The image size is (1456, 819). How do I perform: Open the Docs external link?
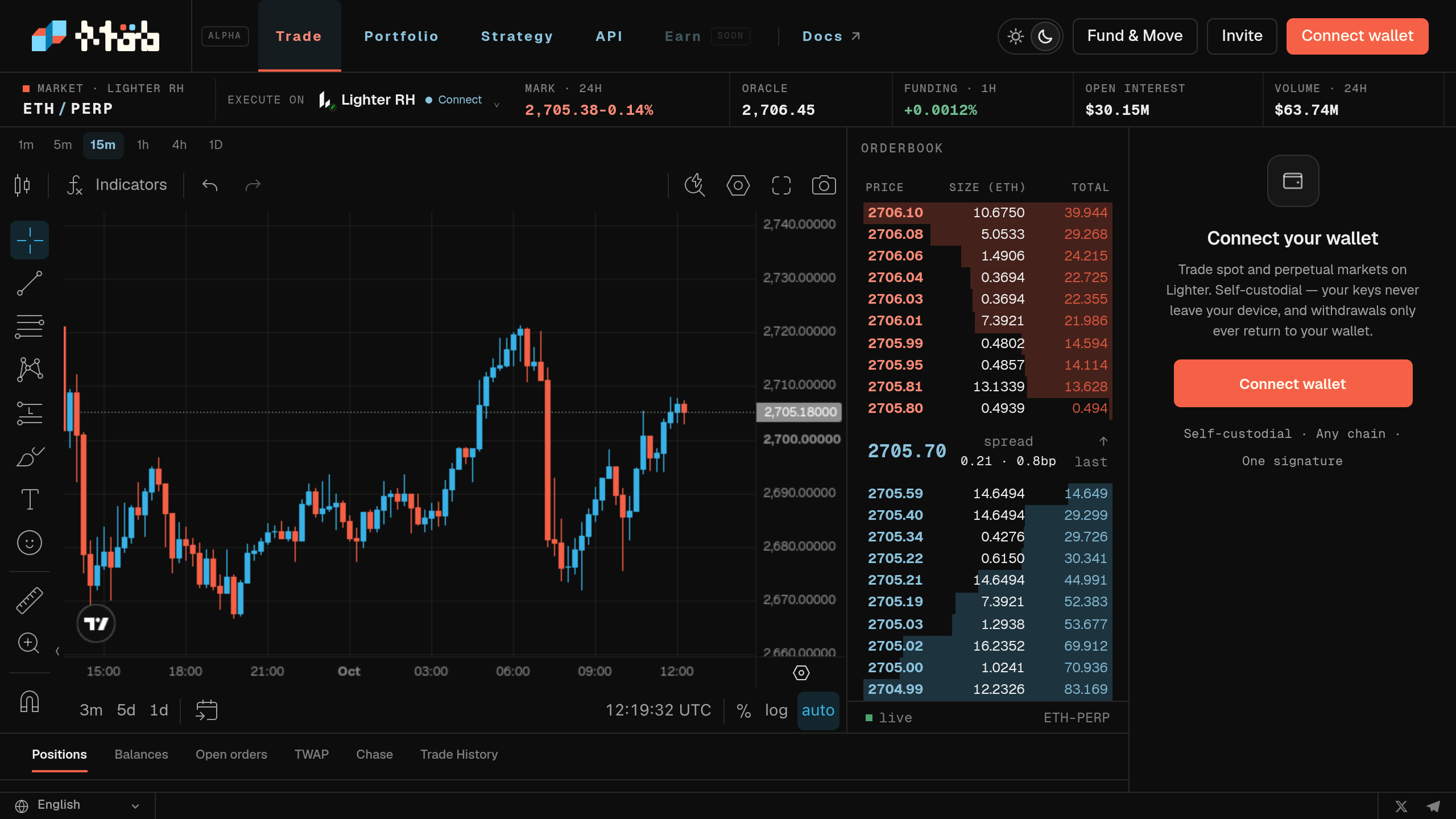[831, 36]
